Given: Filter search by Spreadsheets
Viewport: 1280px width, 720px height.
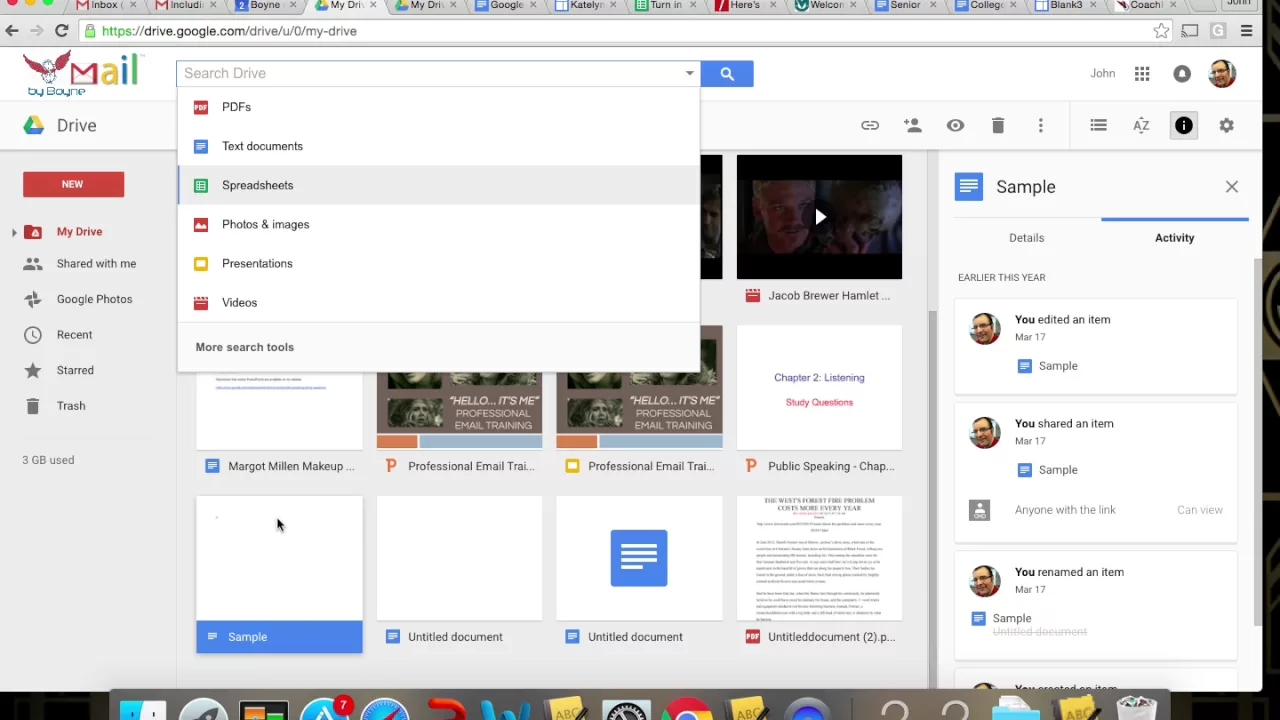Looking at the screenshot, I should 439,185.
